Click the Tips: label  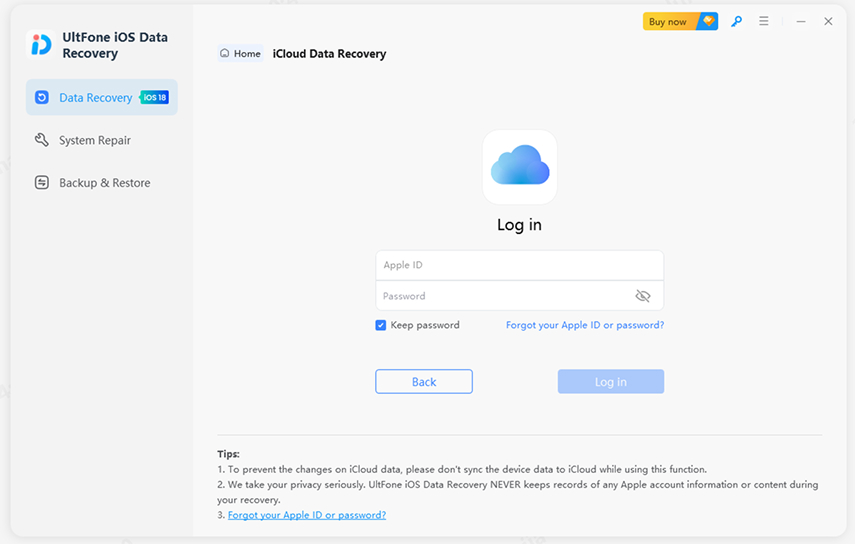point(228,454)
